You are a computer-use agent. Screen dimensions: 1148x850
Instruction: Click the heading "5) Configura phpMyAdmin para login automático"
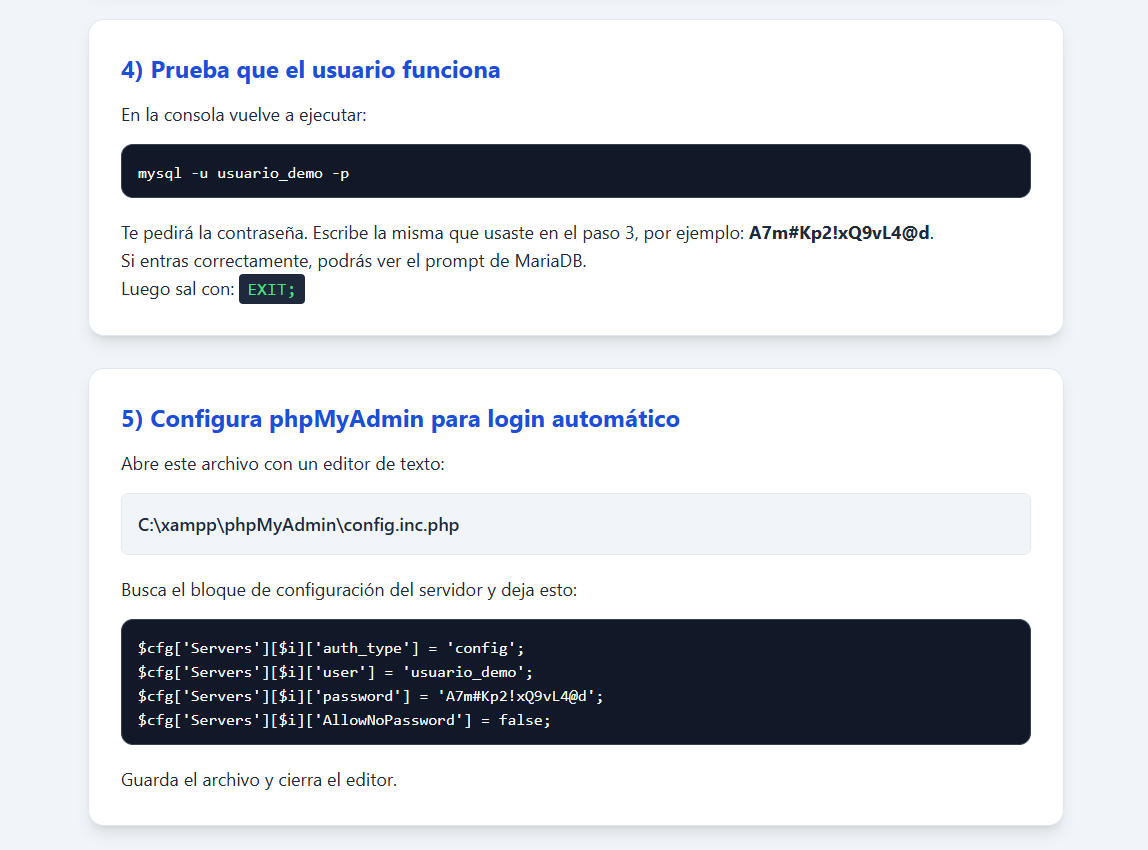(x=400, y=420)
